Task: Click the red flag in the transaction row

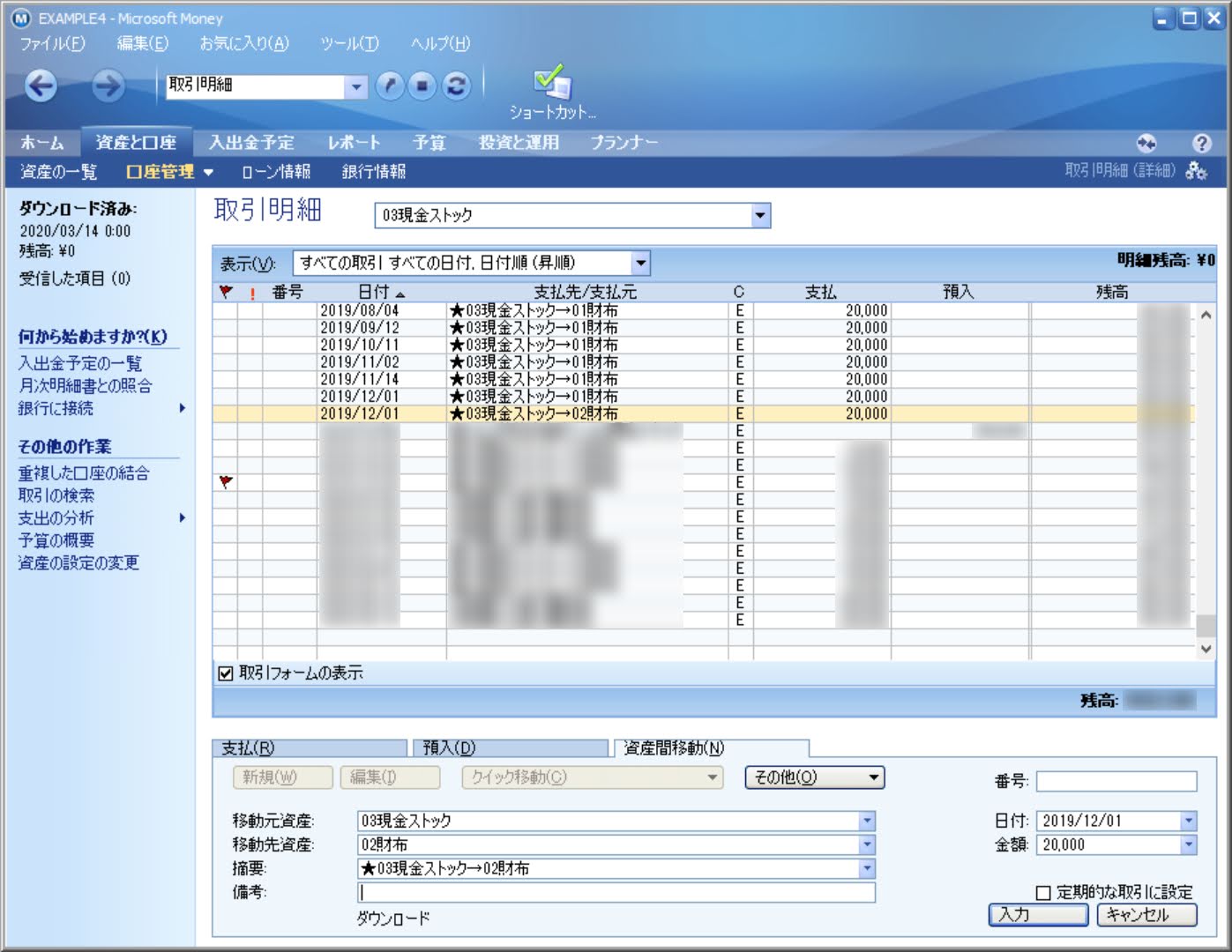Action: [226, 482]
